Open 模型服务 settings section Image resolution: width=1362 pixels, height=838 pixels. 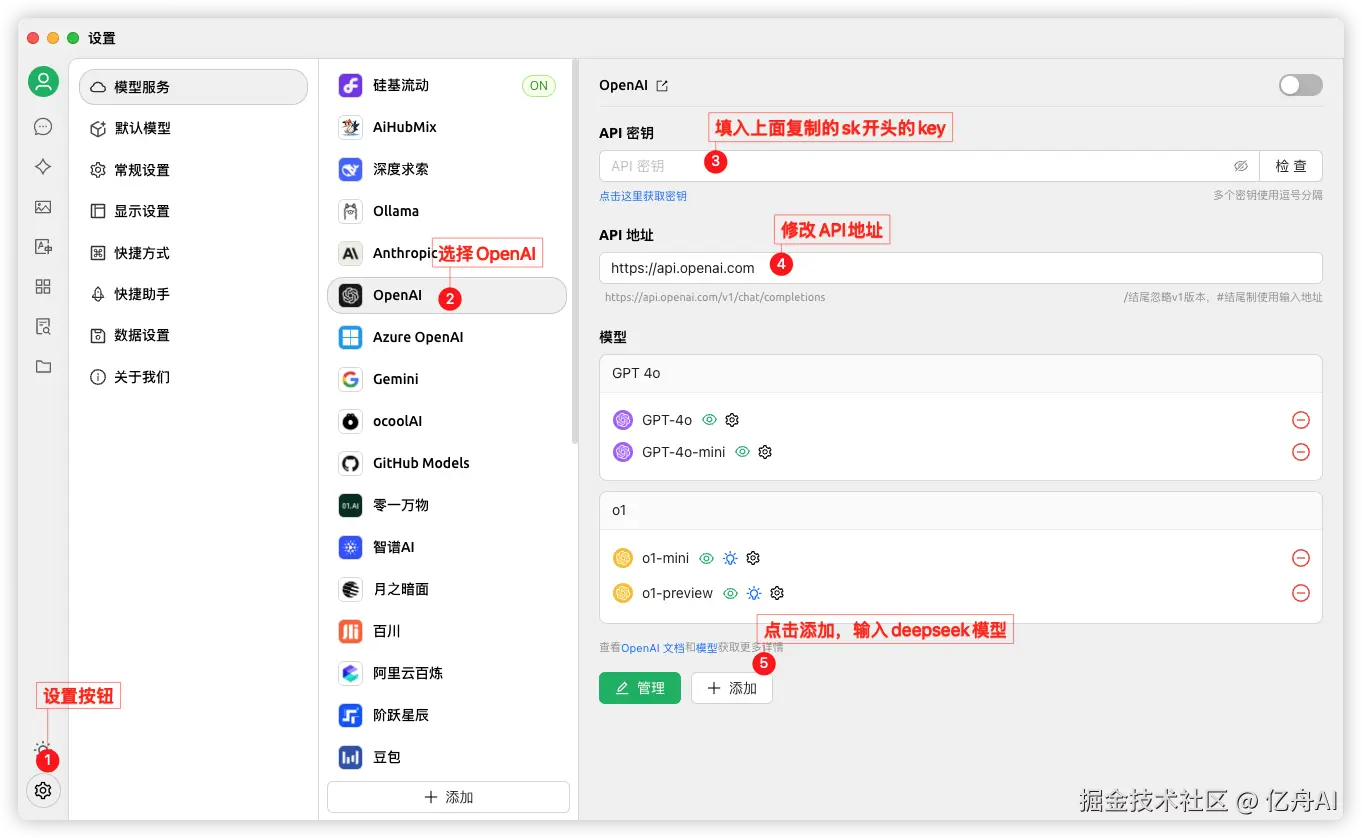pyautogui.click(x=194, y=87)
